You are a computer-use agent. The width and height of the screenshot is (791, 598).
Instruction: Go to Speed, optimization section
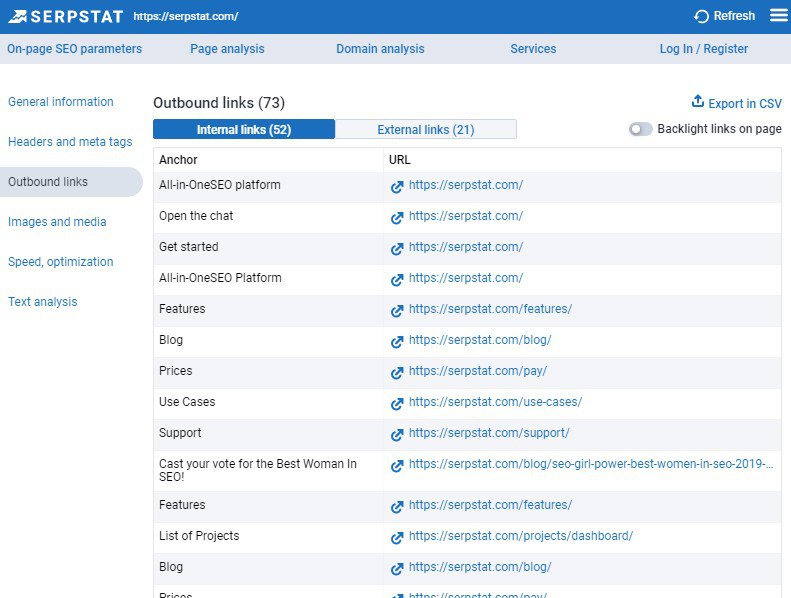pyautogui.click(x=61, y=261)
